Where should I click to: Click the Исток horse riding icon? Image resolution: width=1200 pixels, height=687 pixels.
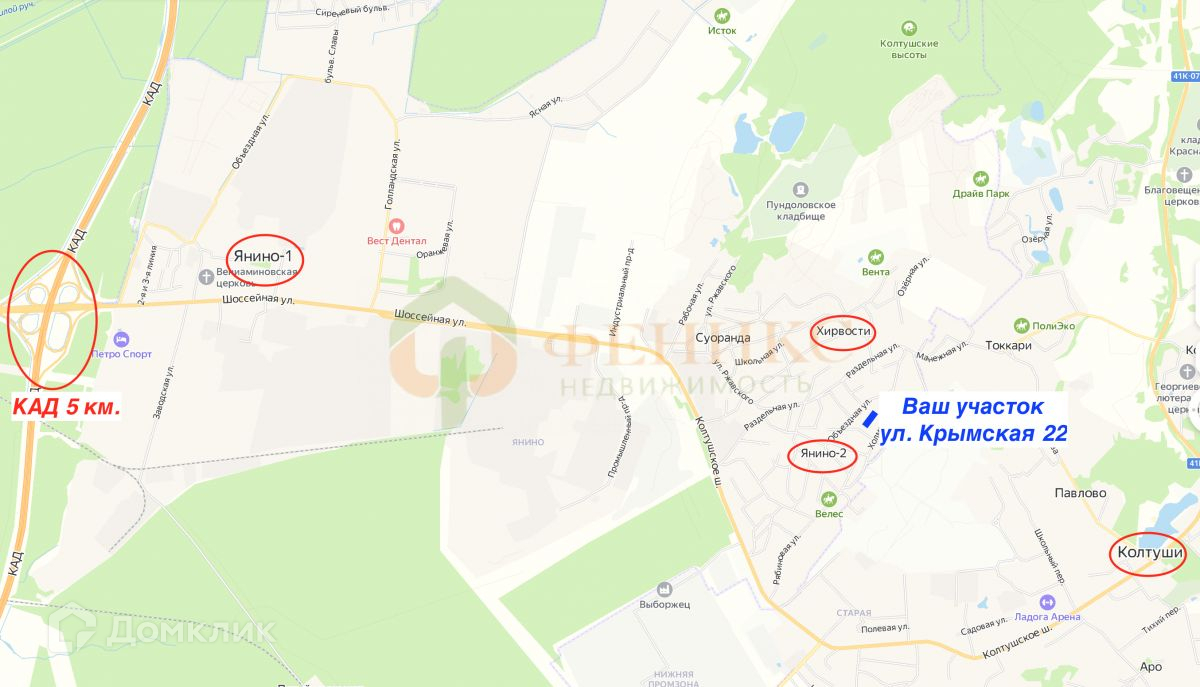[722, 15]
